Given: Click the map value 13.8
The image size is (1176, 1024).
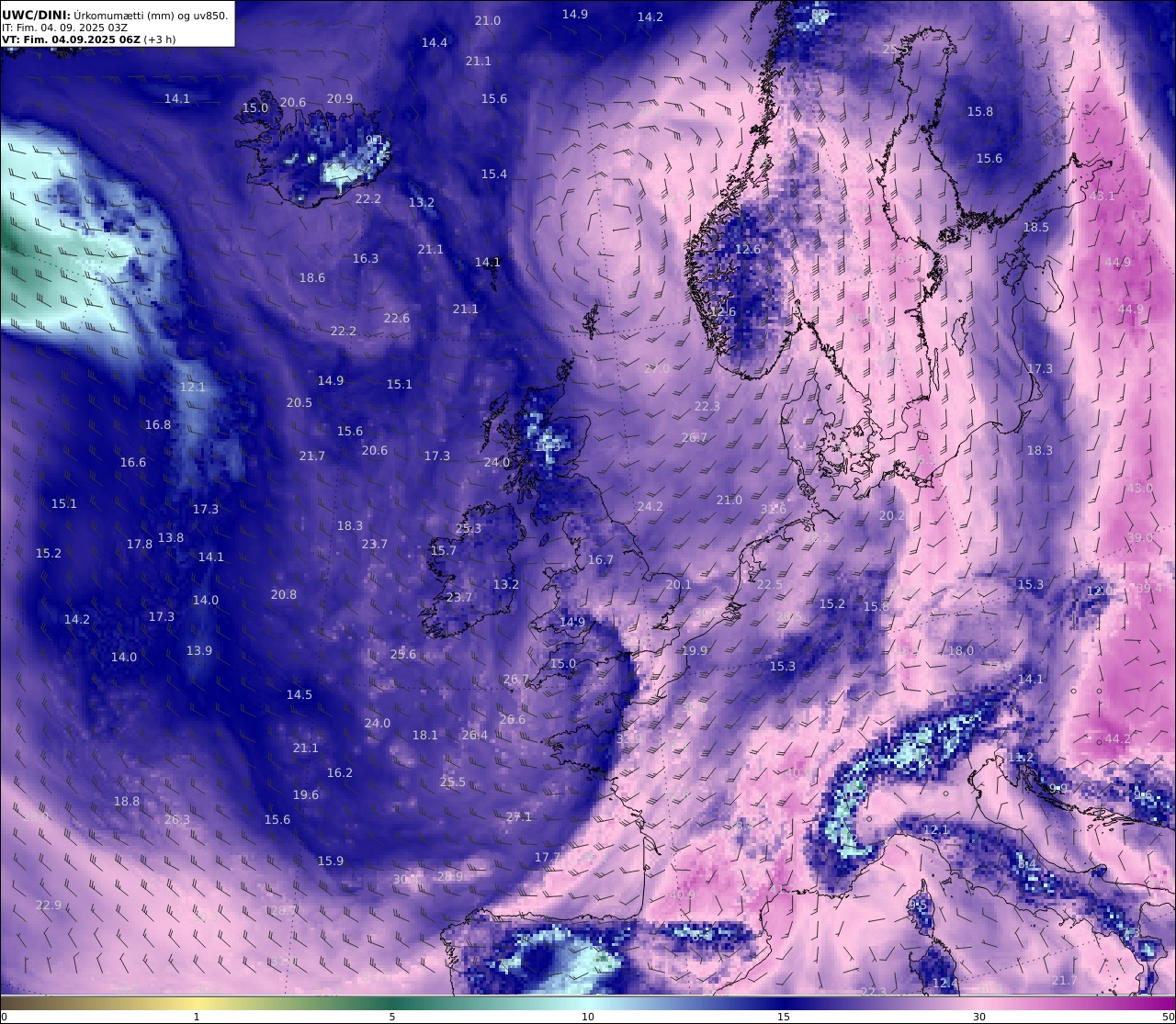Looking at the screenshot, I should pyautogui.click(x=171, y=538).
